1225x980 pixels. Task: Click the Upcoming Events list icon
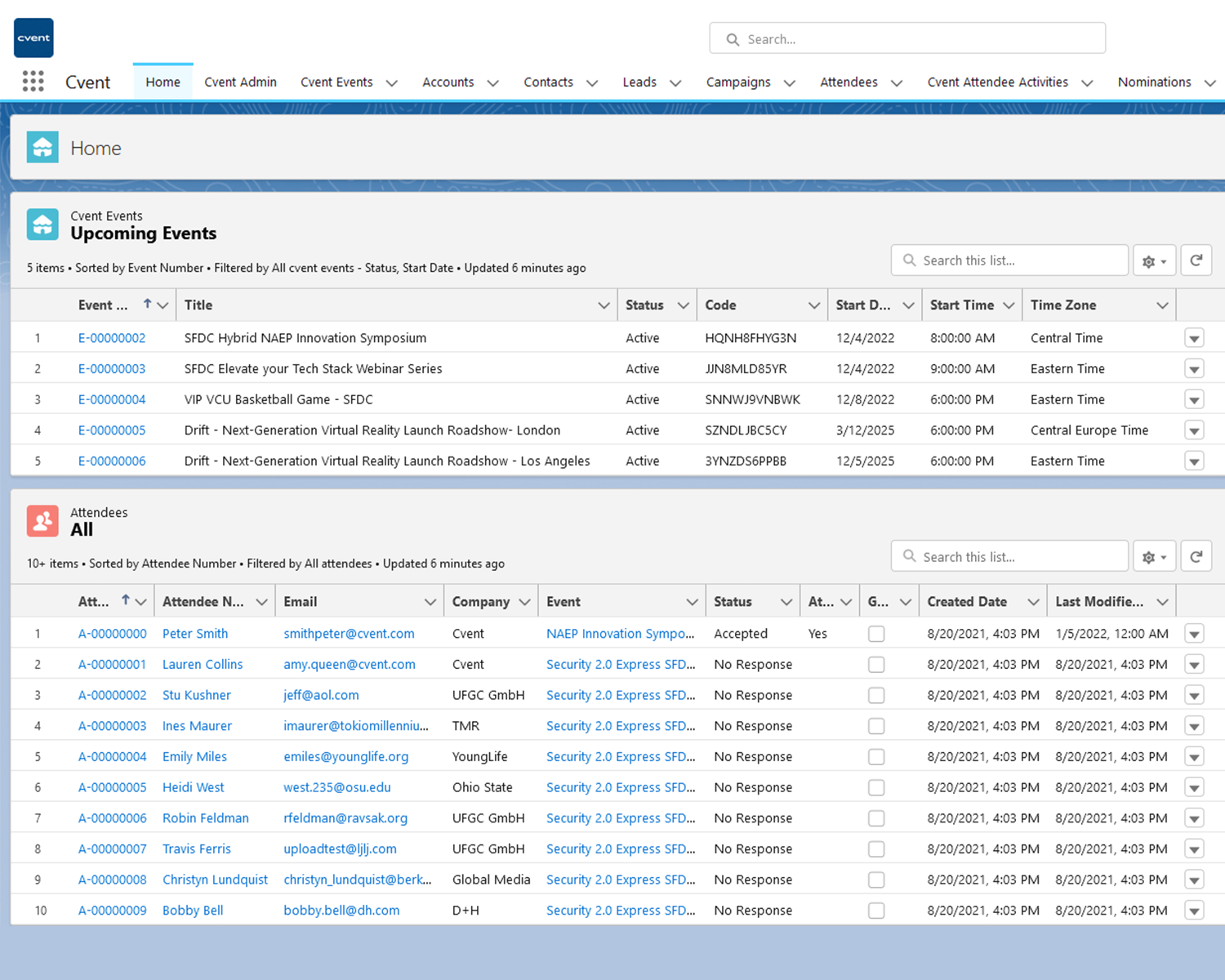click(x=42, y=225)
